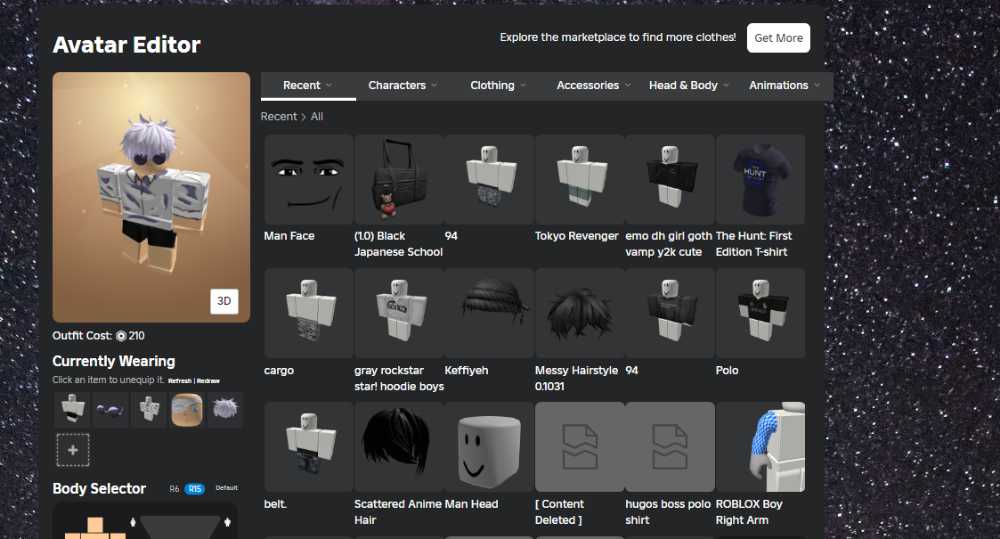Click the Get More button
The image size is (1000, 539).
point(778,38)
